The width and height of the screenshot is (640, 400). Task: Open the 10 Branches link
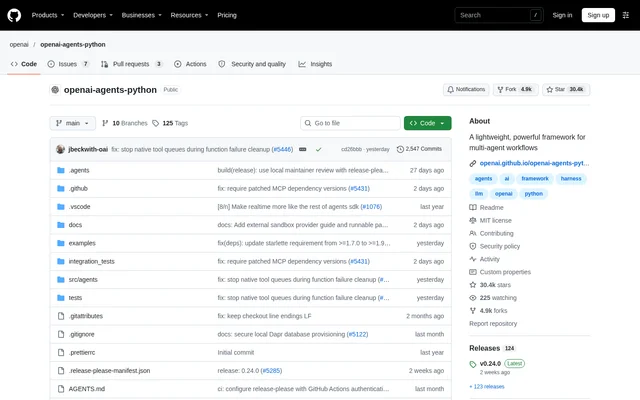pyautogui.click(x=124, y=123)
